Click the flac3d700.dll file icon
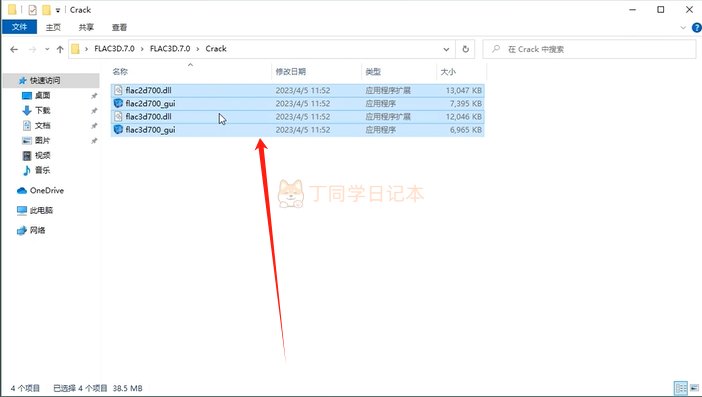702x397 pixels. pos(118,117)
